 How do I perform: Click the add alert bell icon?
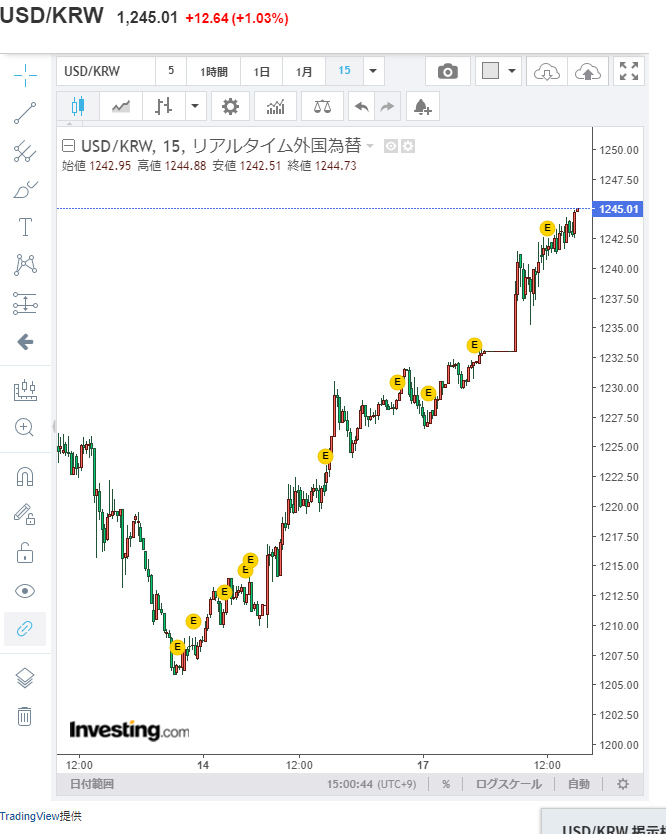click(x=422, y=106)
